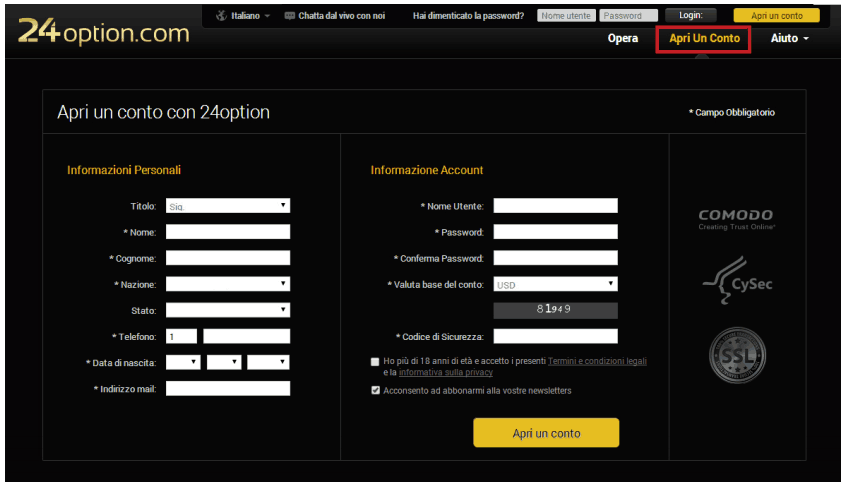
Task: Click the Comodo trust seal
Action: pyautogui.click(x=736, y=220)
